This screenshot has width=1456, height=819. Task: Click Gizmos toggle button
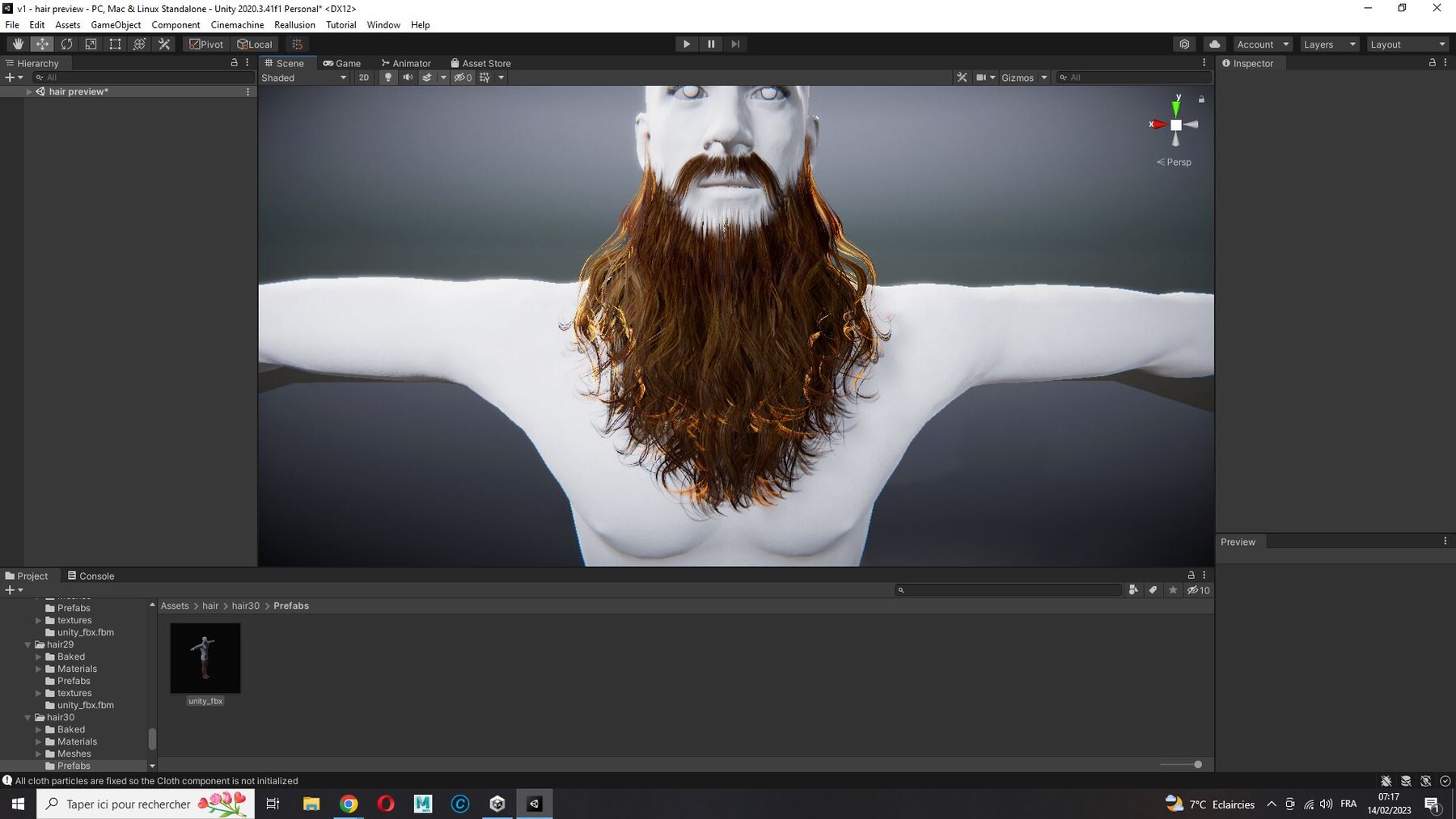click(x=1017, y=78)
